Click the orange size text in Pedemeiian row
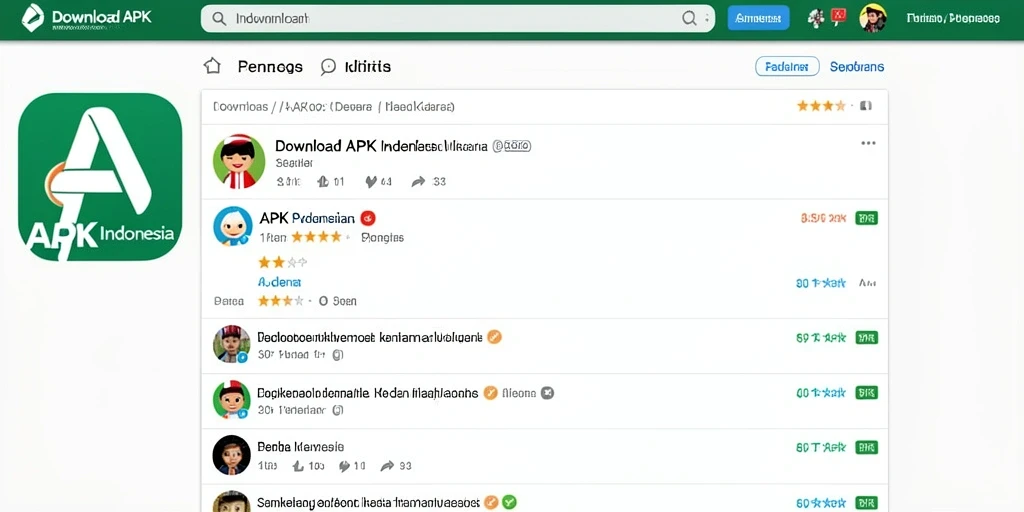The height and width of the screenshot is (512, 1024). point(823,218)
